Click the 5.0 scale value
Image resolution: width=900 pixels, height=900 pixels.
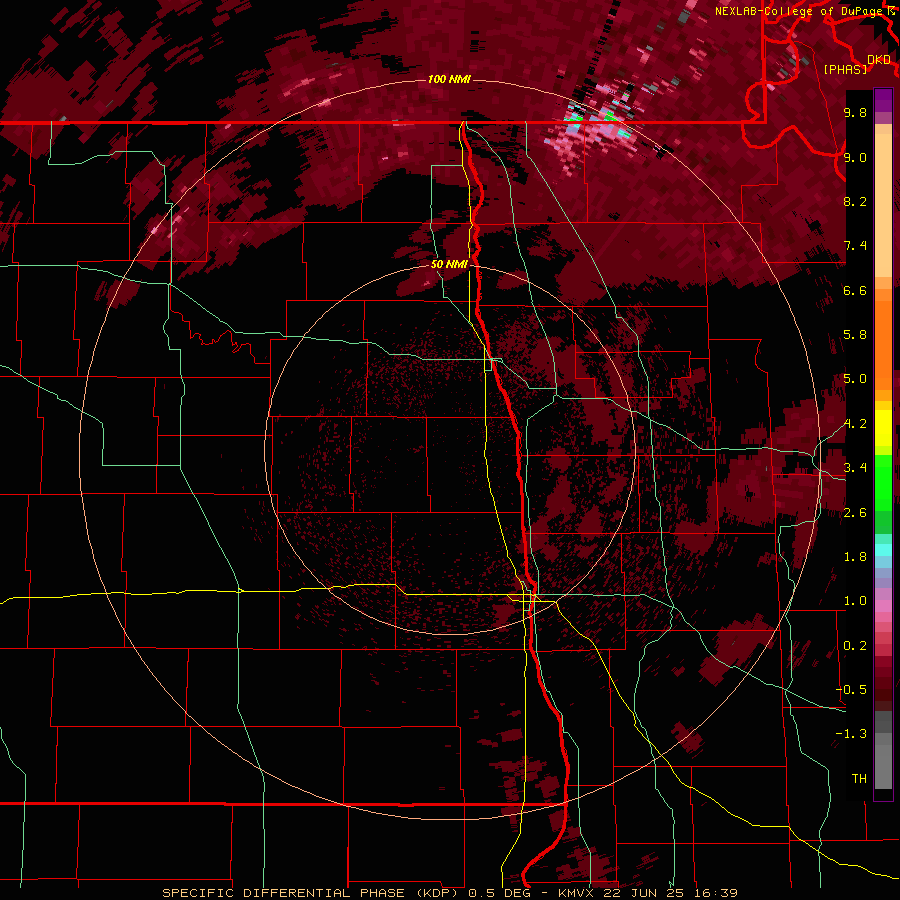click(855, 379)
